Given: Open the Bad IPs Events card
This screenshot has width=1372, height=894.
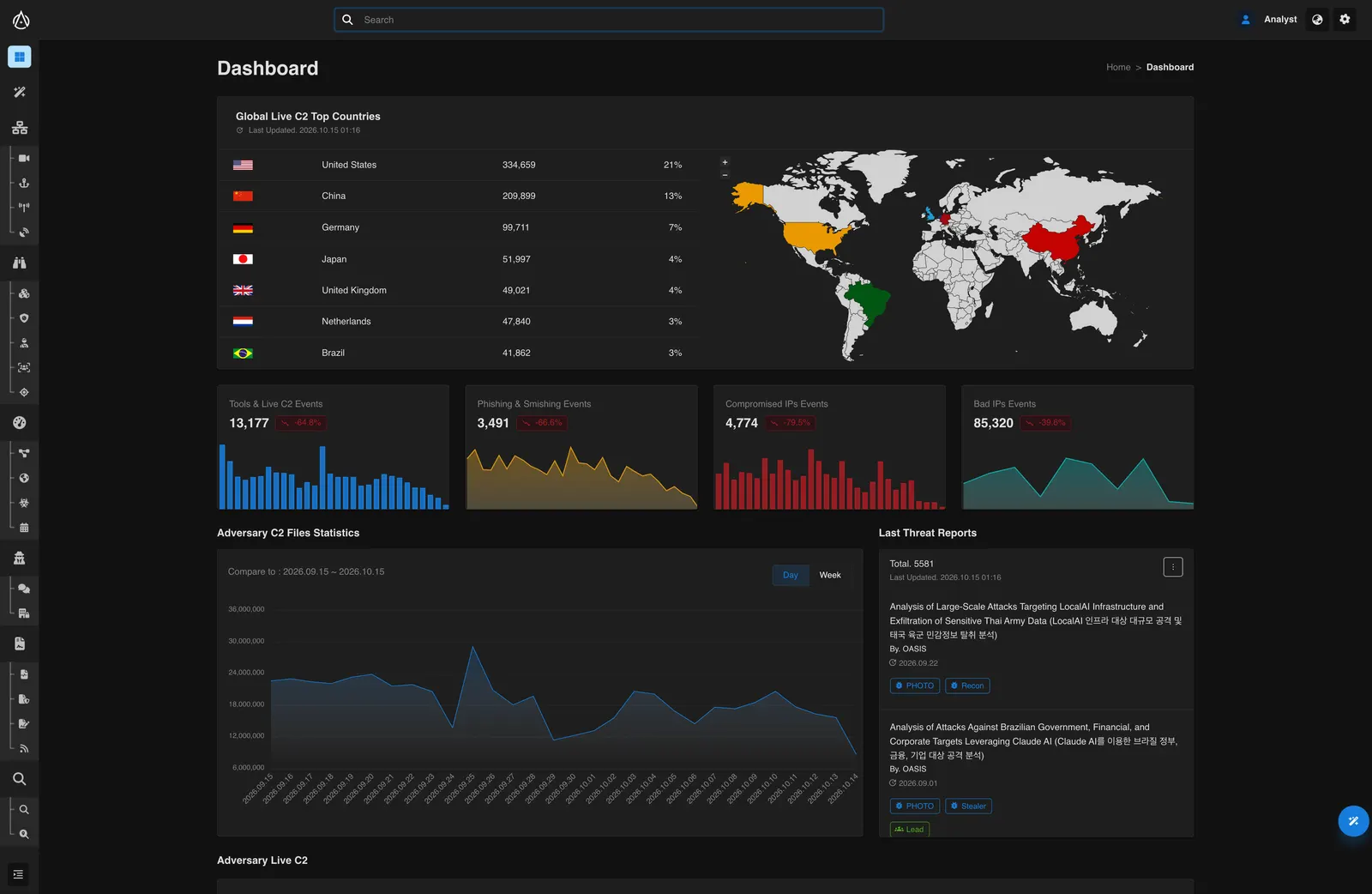Looking at the screenshot, I should point(1078,447).
